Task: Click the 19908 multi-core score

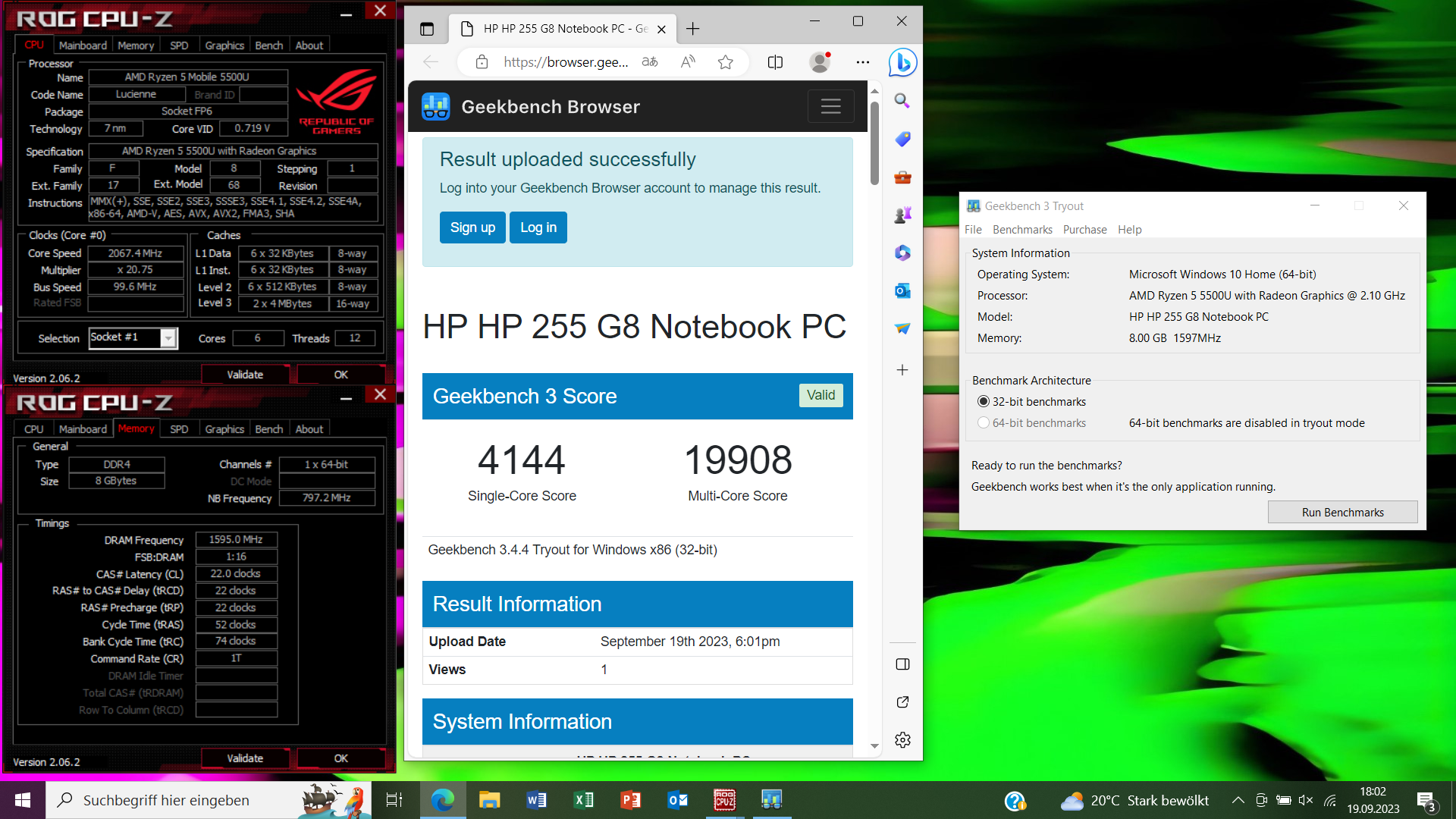Action: coord(738,460)
